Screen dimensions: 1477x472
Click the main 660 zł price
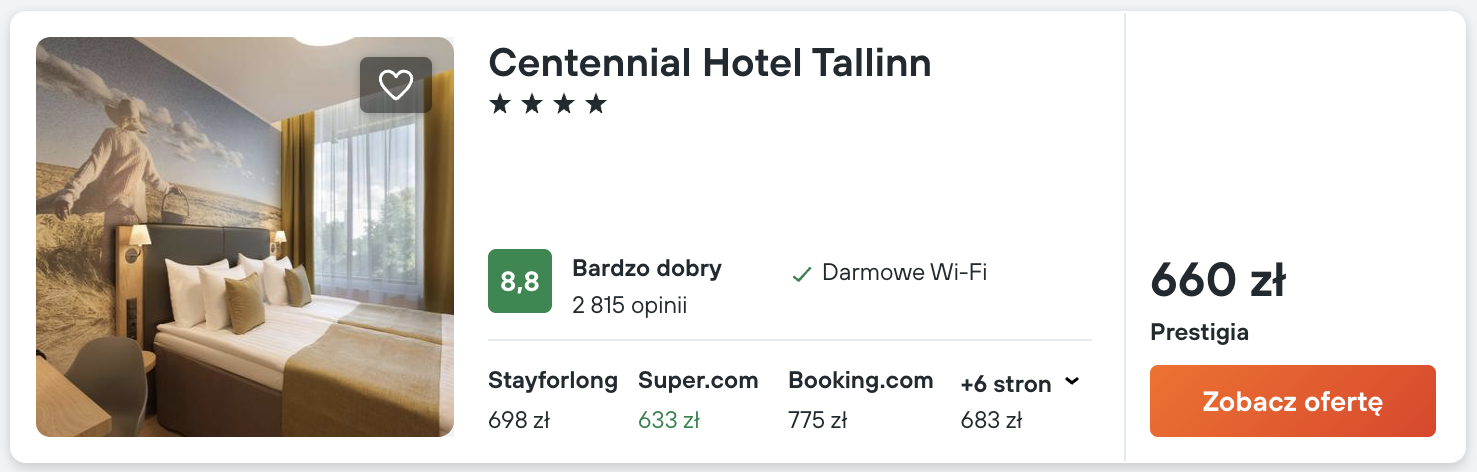coord(1217,280)
